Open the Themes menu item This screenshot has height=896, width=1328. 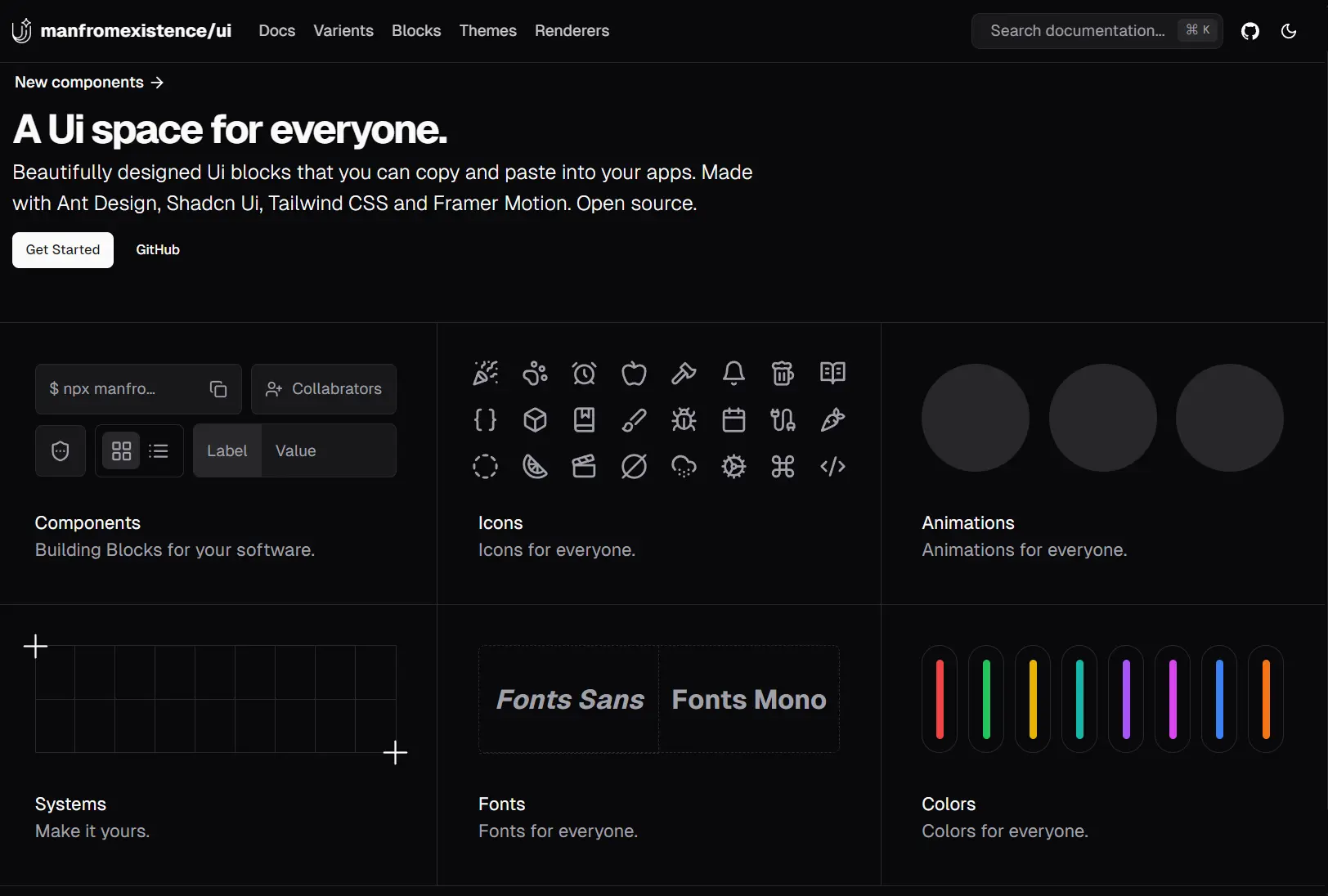(x=488, y=31)
